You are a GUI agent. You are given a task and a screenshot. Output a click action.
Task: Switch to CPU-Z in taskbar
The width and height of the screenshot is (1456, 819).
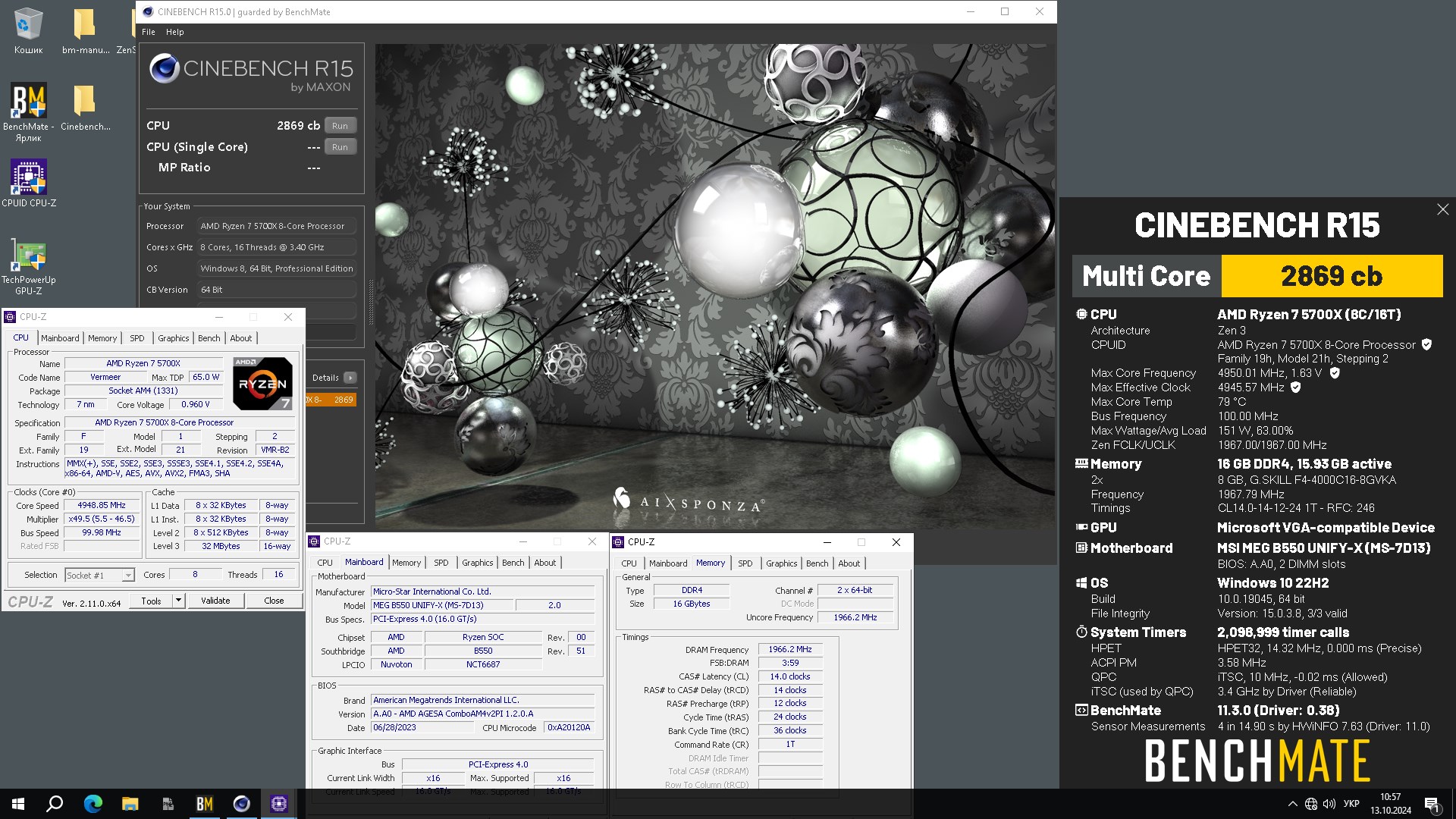(278, 804)
